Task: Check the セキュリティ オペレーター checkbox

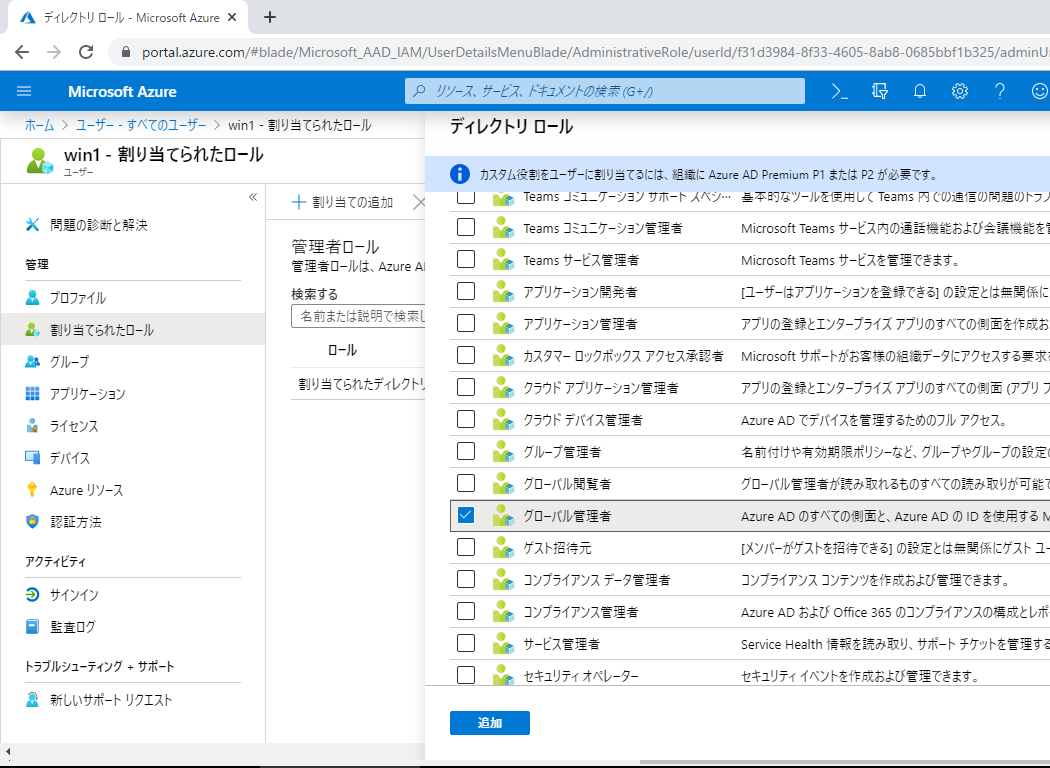Action: click(x=466, y=675)
